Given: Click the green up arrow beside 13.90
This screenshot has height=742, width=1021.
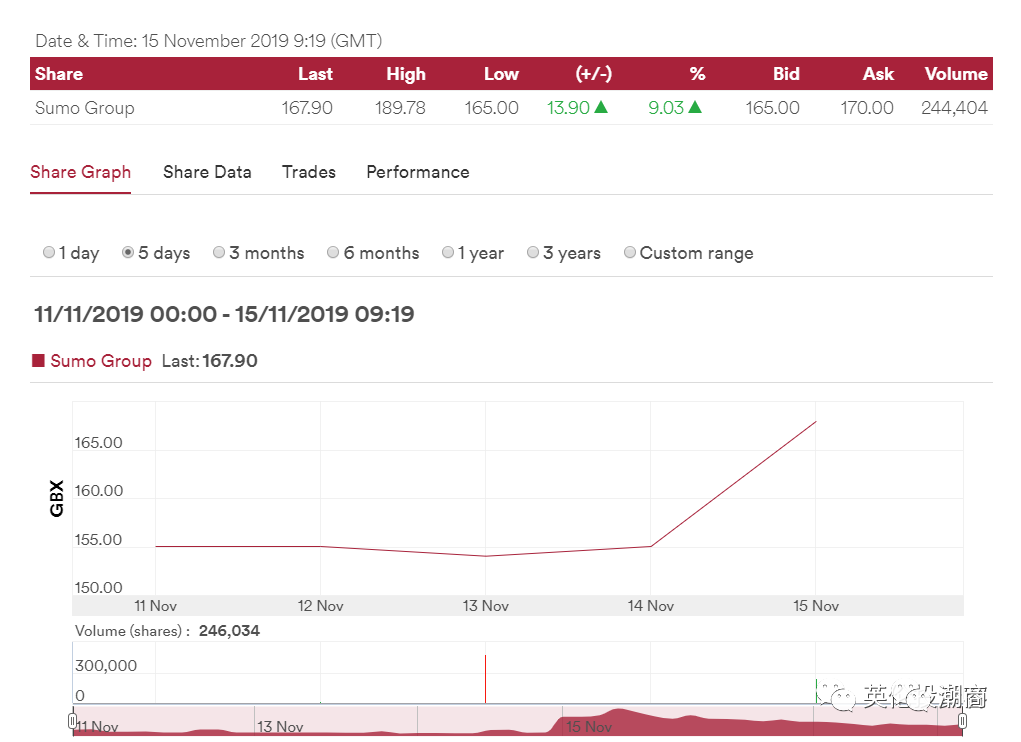Looking at the screenshot, I should coord(601,107).
